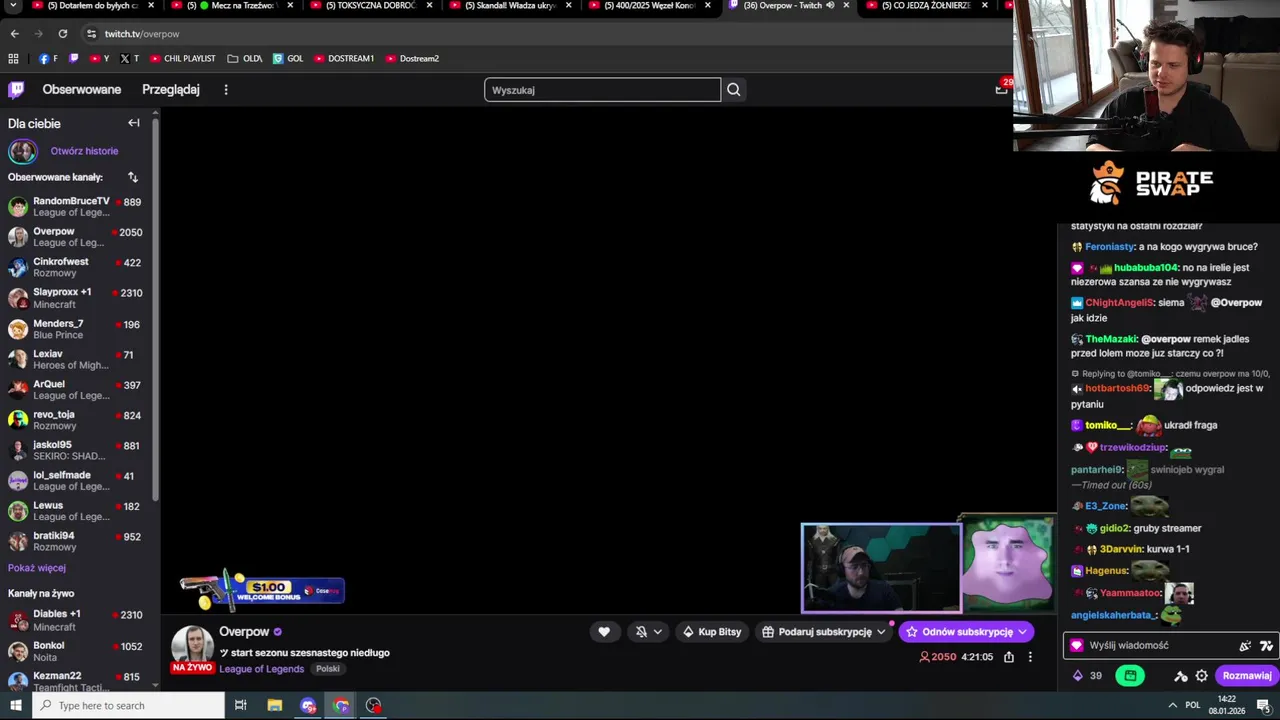Toggle the follow heart button
The height and width of the screenshot is (720, 1280).
click(604, 632)
